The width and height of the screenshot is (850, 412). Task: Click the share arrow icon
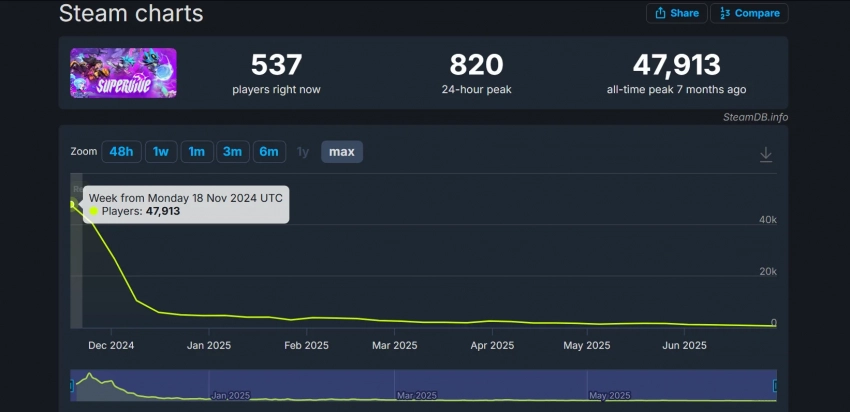(x=660, y=13)
